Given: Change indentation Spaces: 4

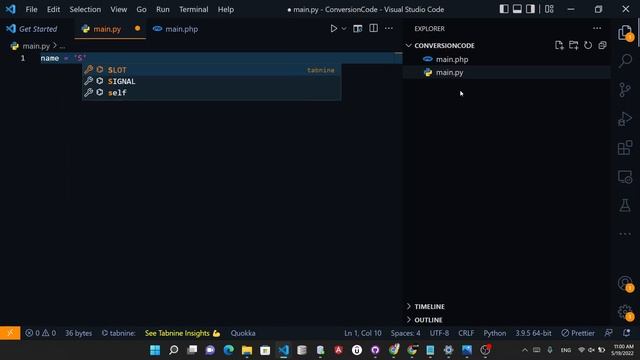Looking at the screenshot, I should [x=405, y=333].
